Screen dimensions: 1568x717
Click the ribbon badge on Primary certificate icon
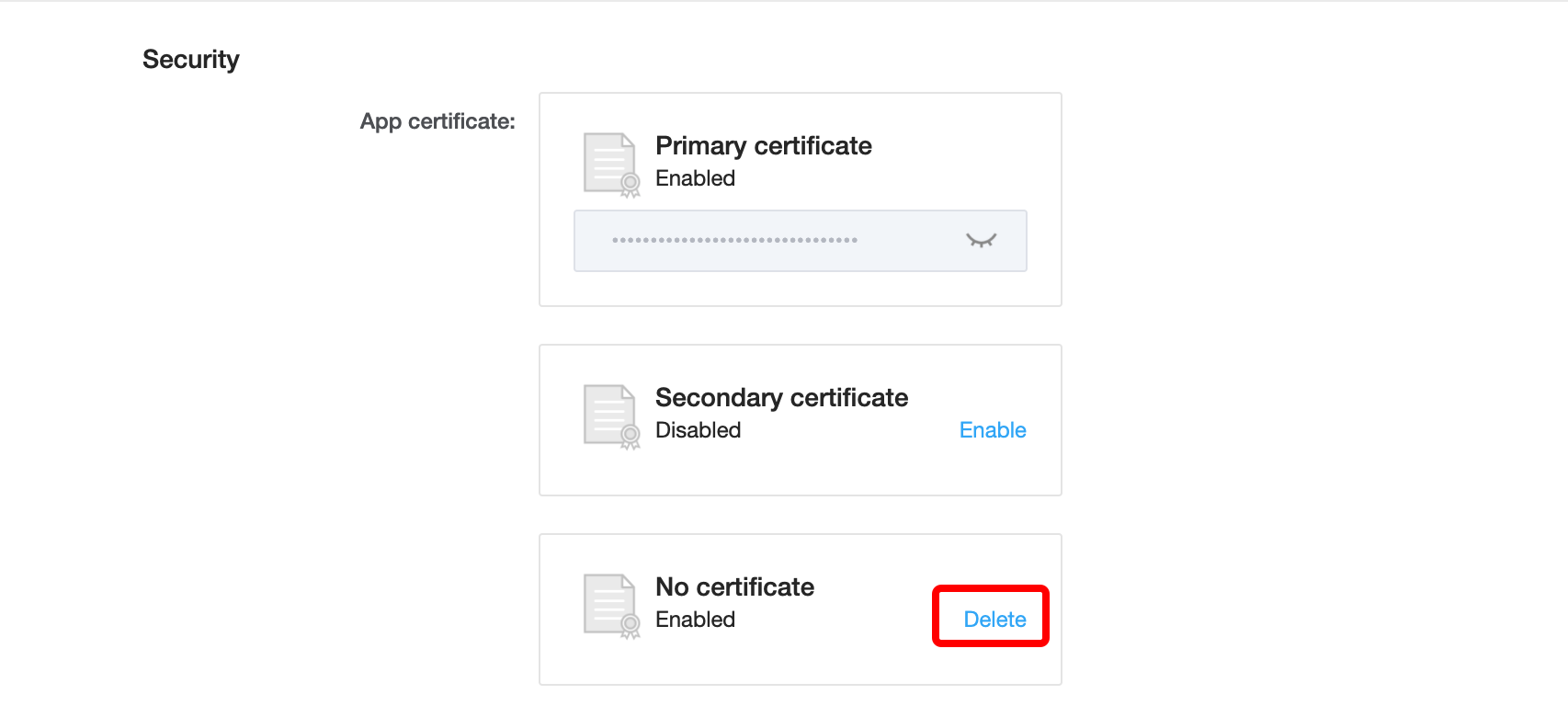(x=630, y=185)
